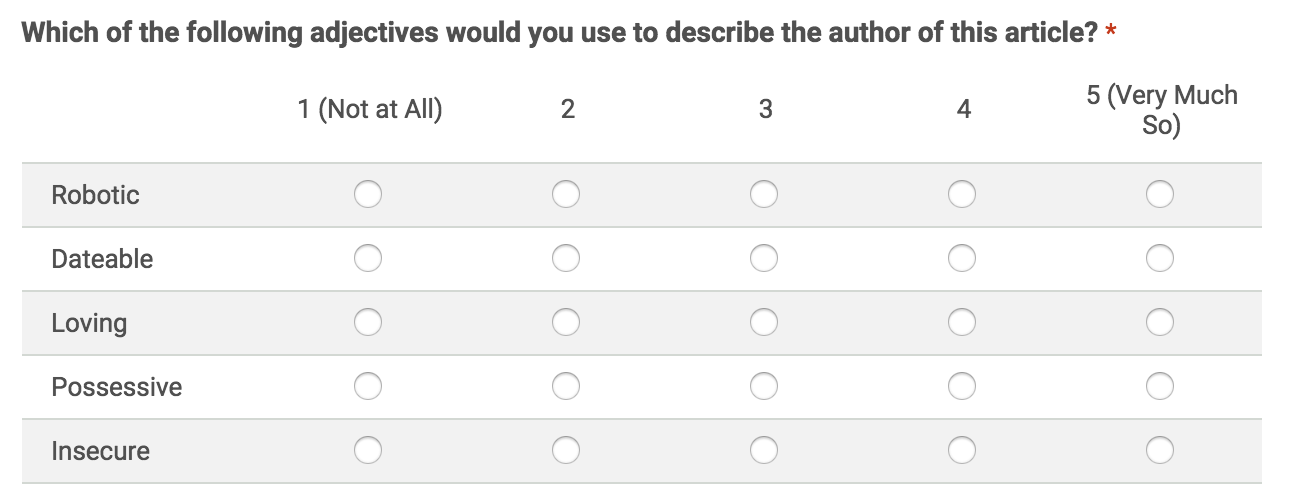Image resolution: width=1298 pixels, height=500 pixels.
Task: Rate Loving as 5 (Very Much So)
Action: pos(1160,322)
